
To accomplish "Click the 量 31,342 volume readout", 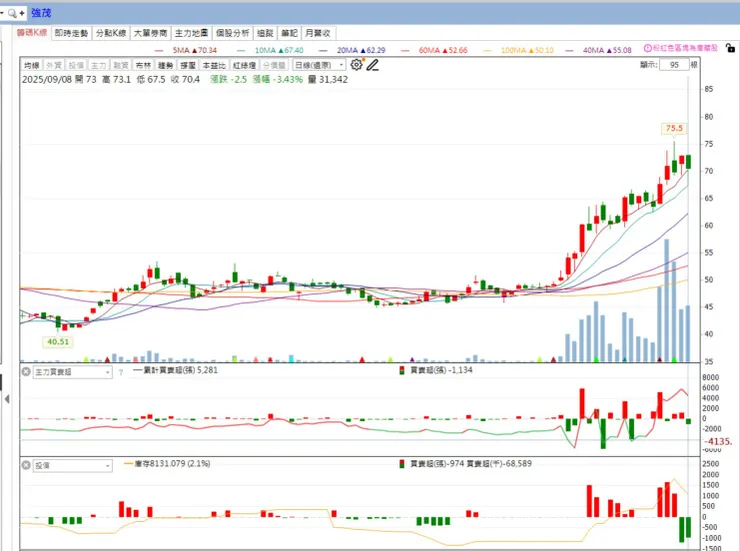I will click(x=328, y=79).
